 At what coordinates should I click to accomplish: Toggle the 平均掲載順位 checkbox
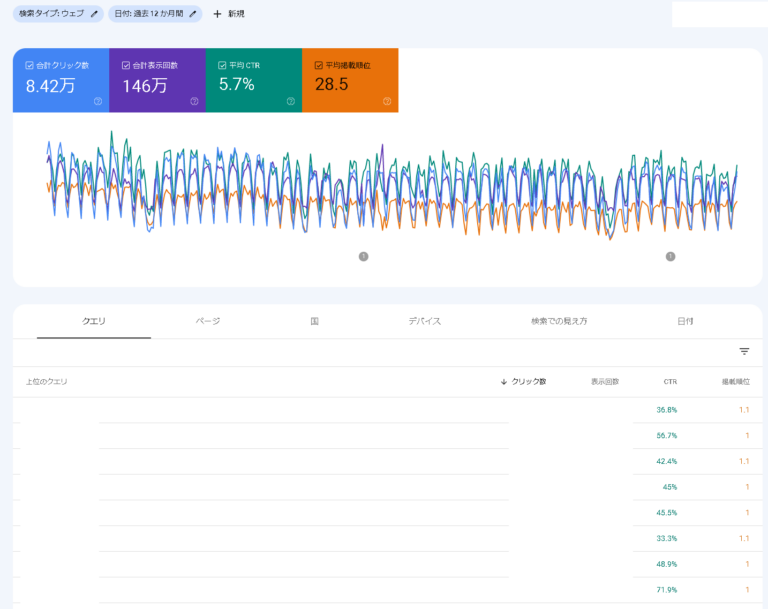pos(319,65)
